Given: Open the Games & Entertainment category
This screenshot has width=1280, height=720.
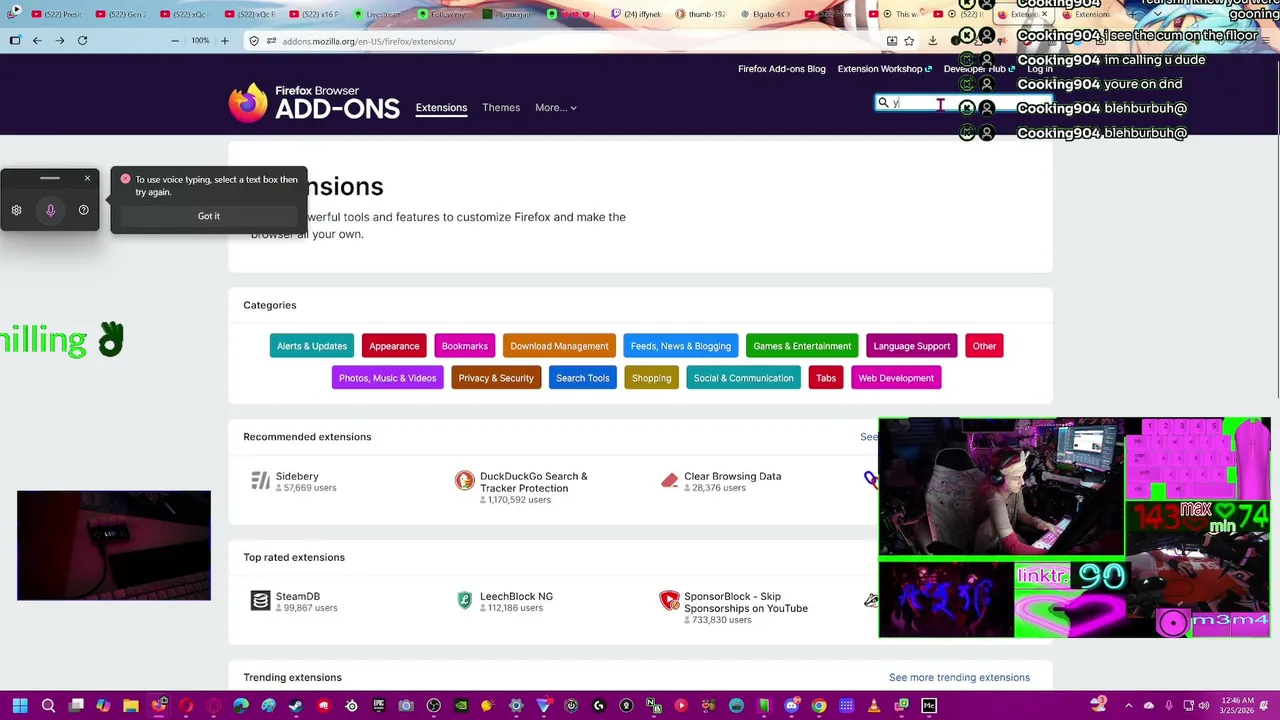Looking at the screenshot, I should [x=802, y=346].
